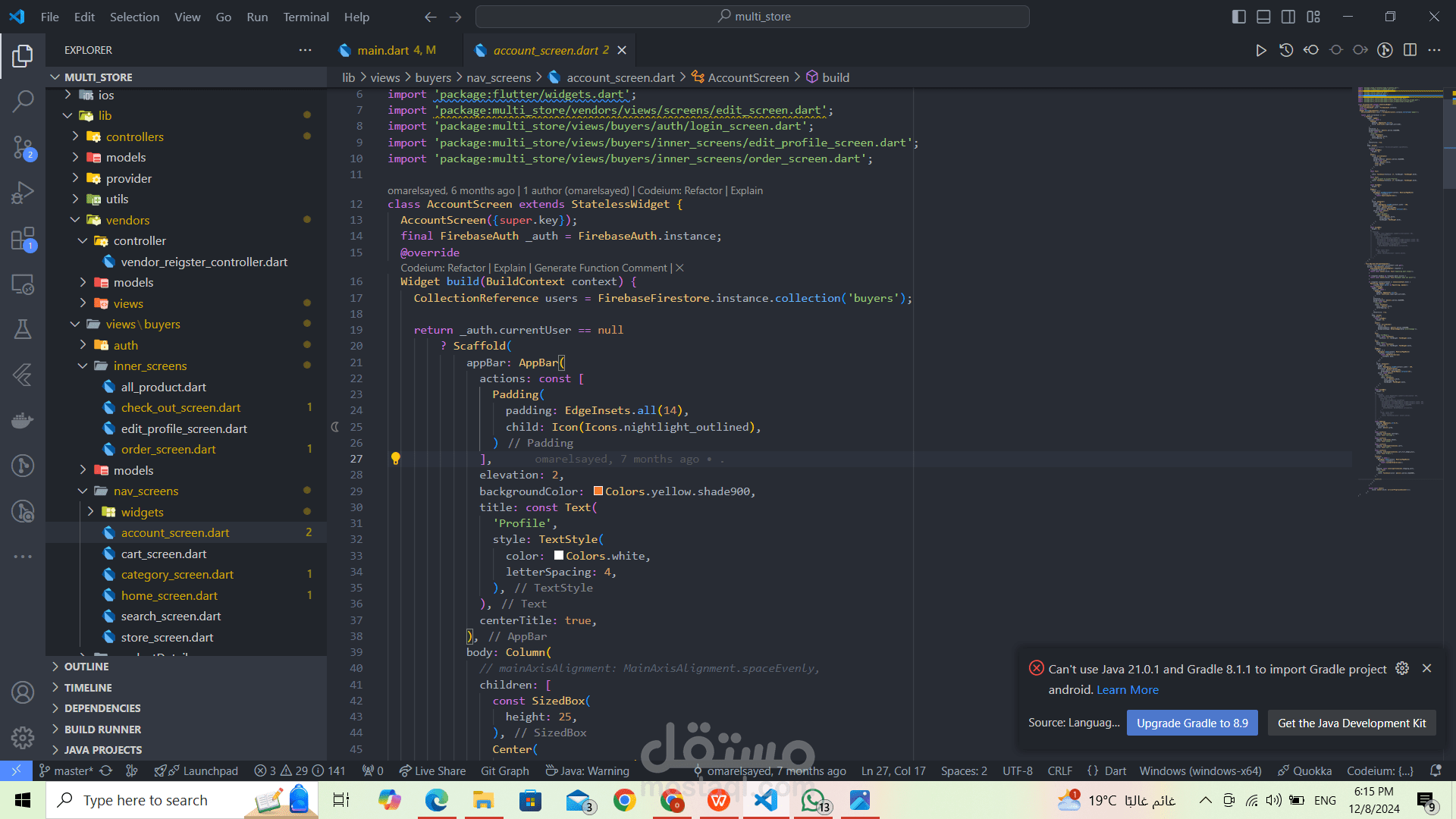1456x819 pixels.
Task: Open the Search view in activity bar
Action: pos(23,101)
